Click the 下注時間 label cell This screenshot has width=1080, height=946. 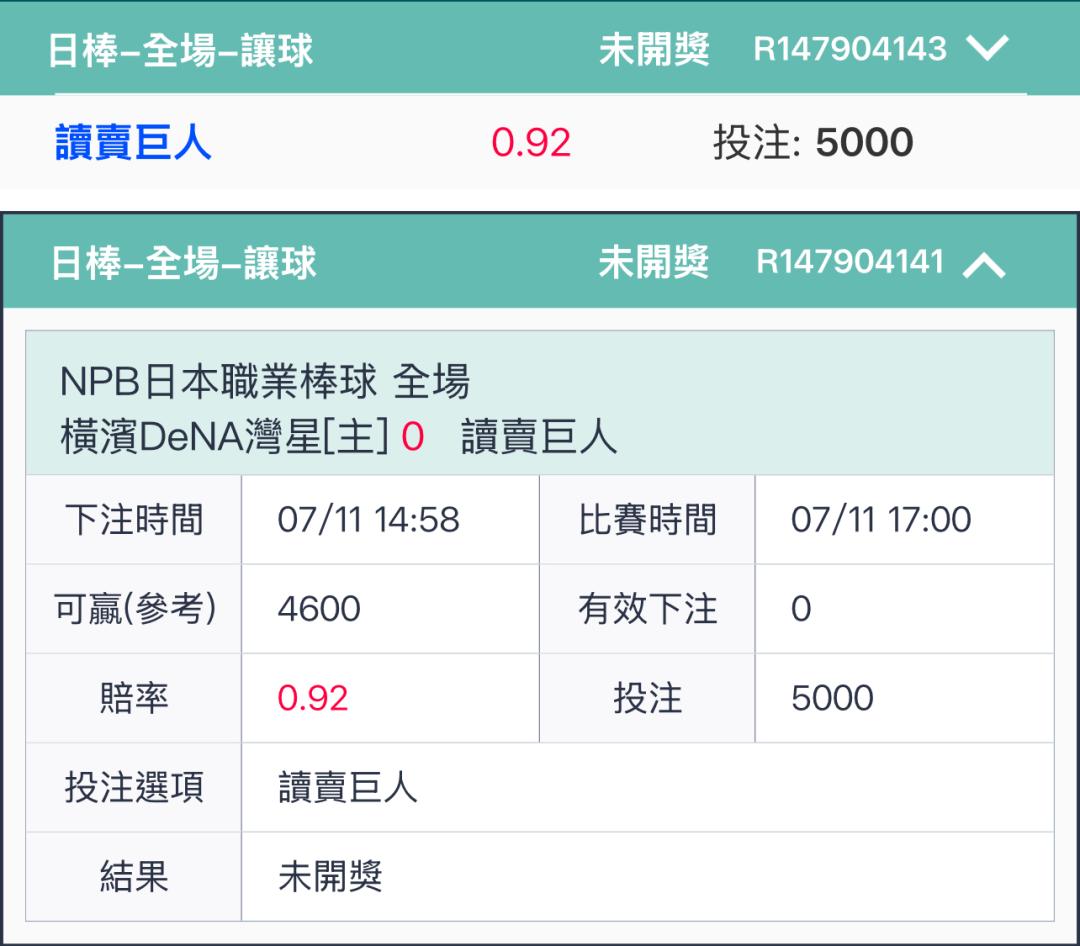coord(134,520)
